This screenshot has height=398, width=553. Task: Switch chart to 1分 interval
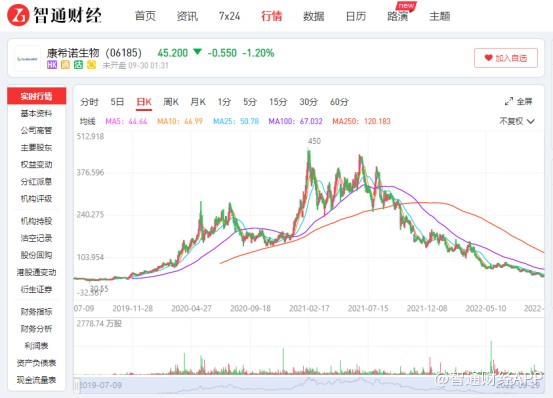click(x=224, y=102)
